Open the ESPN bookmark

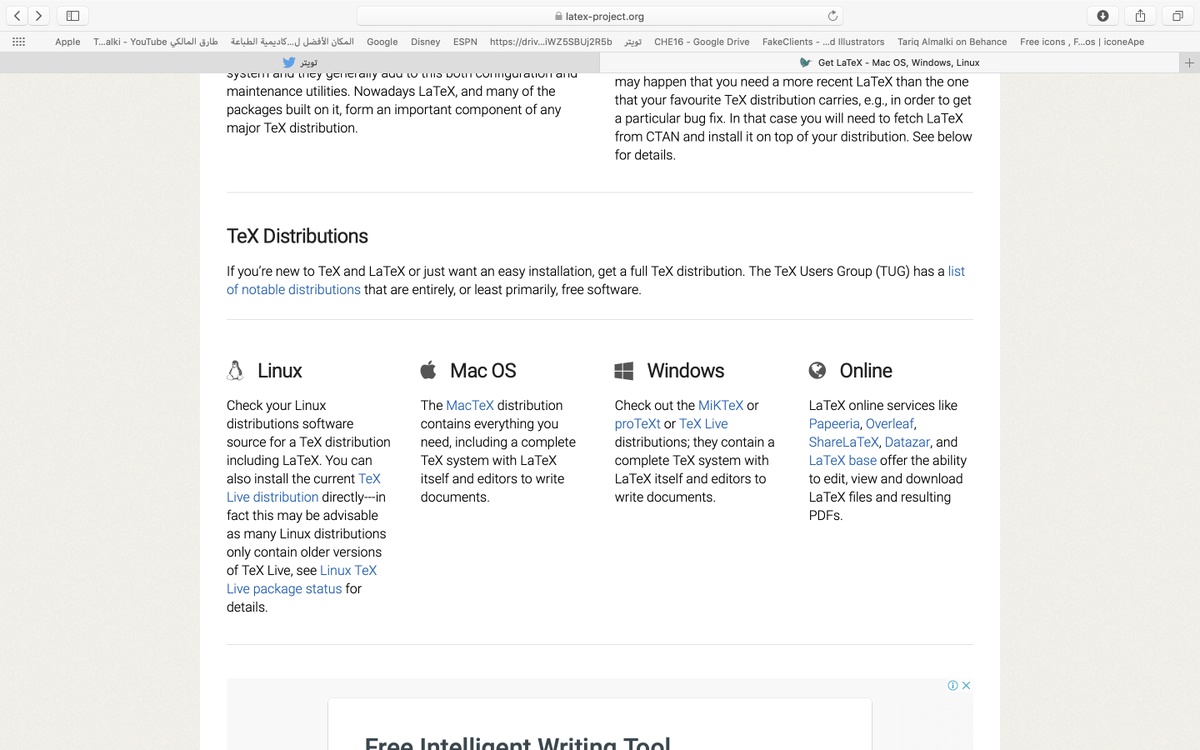[x=465, y=42]
